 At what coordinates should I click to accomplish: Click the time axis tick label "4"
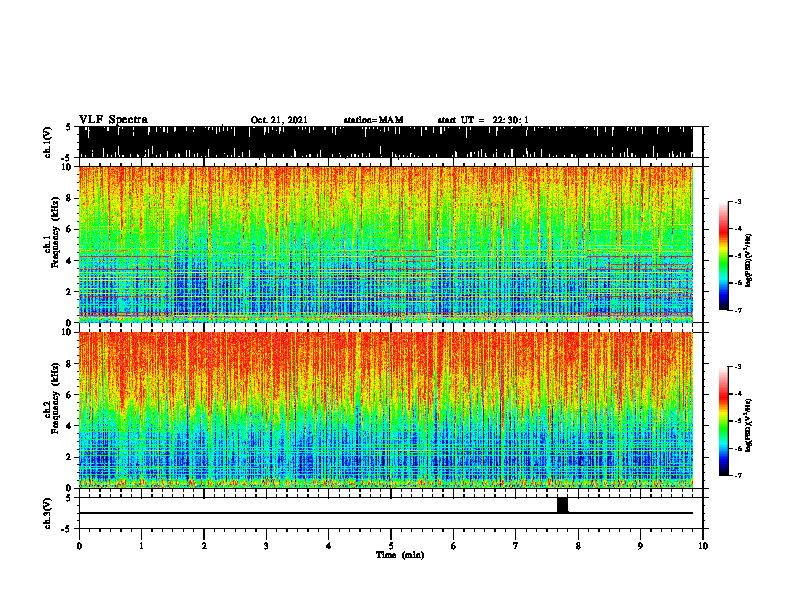click(x=328, y=546)
